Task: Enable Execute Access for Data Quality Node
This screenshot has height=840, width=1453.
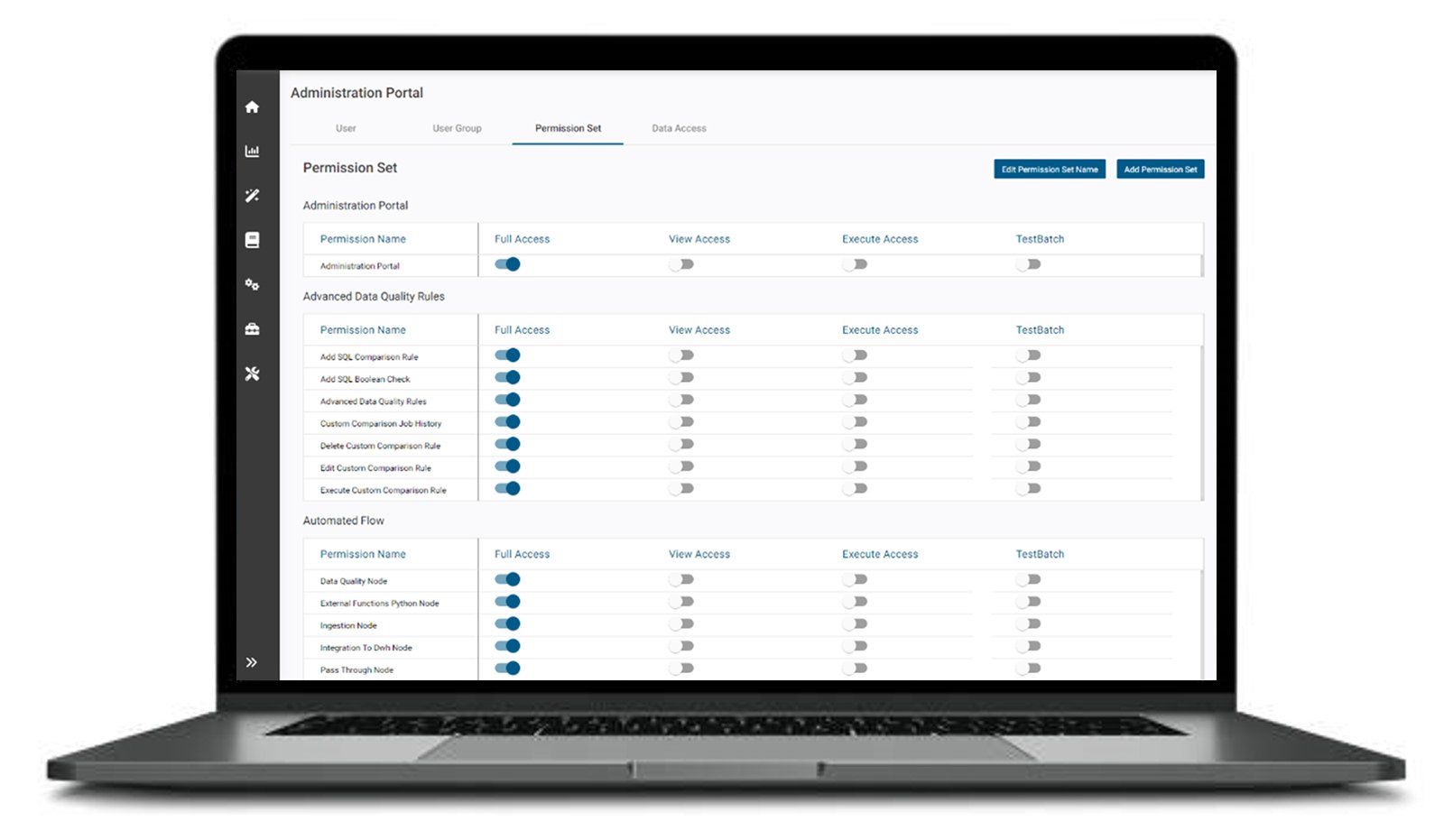Action: (855, 579)
